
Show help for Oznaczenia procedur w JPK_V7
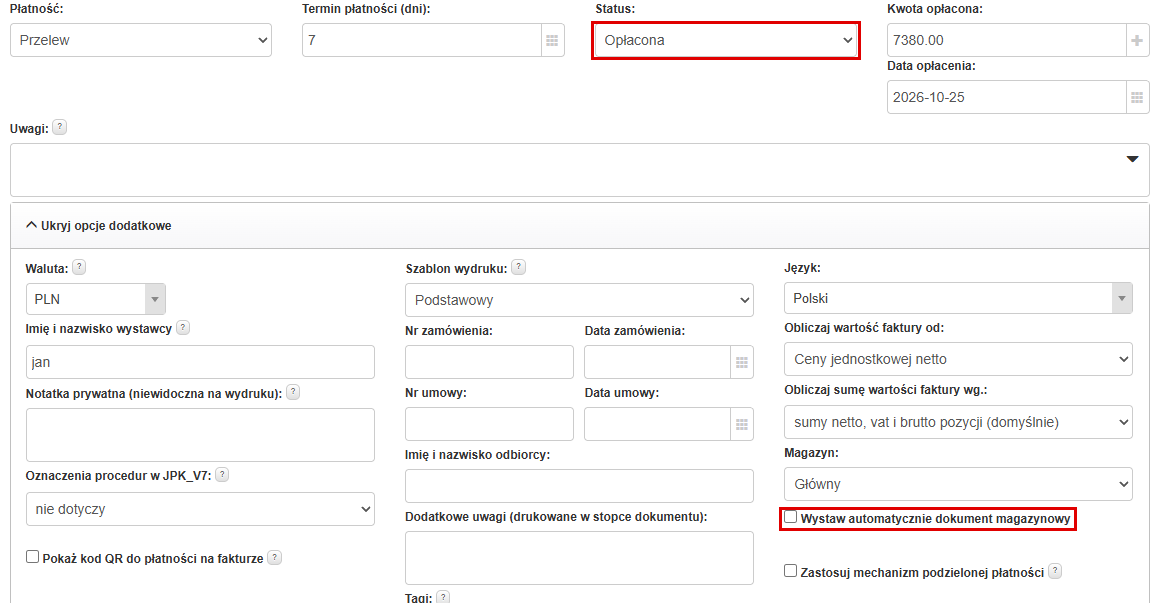click(x=222, y=474)
